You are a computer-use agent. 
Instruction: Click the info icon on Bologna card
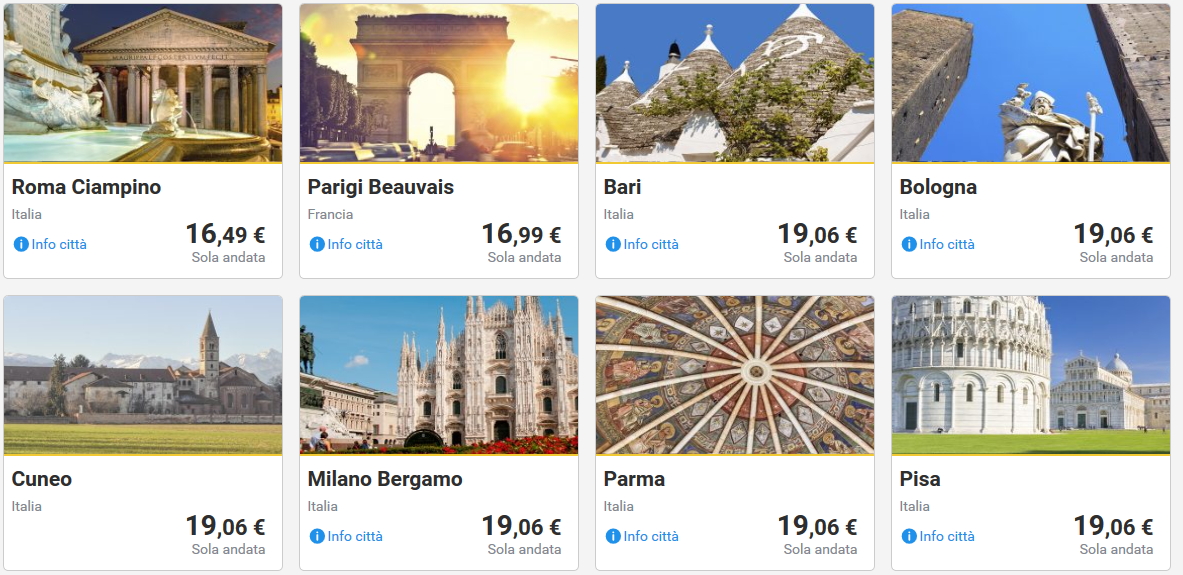(x=909, y=244)
